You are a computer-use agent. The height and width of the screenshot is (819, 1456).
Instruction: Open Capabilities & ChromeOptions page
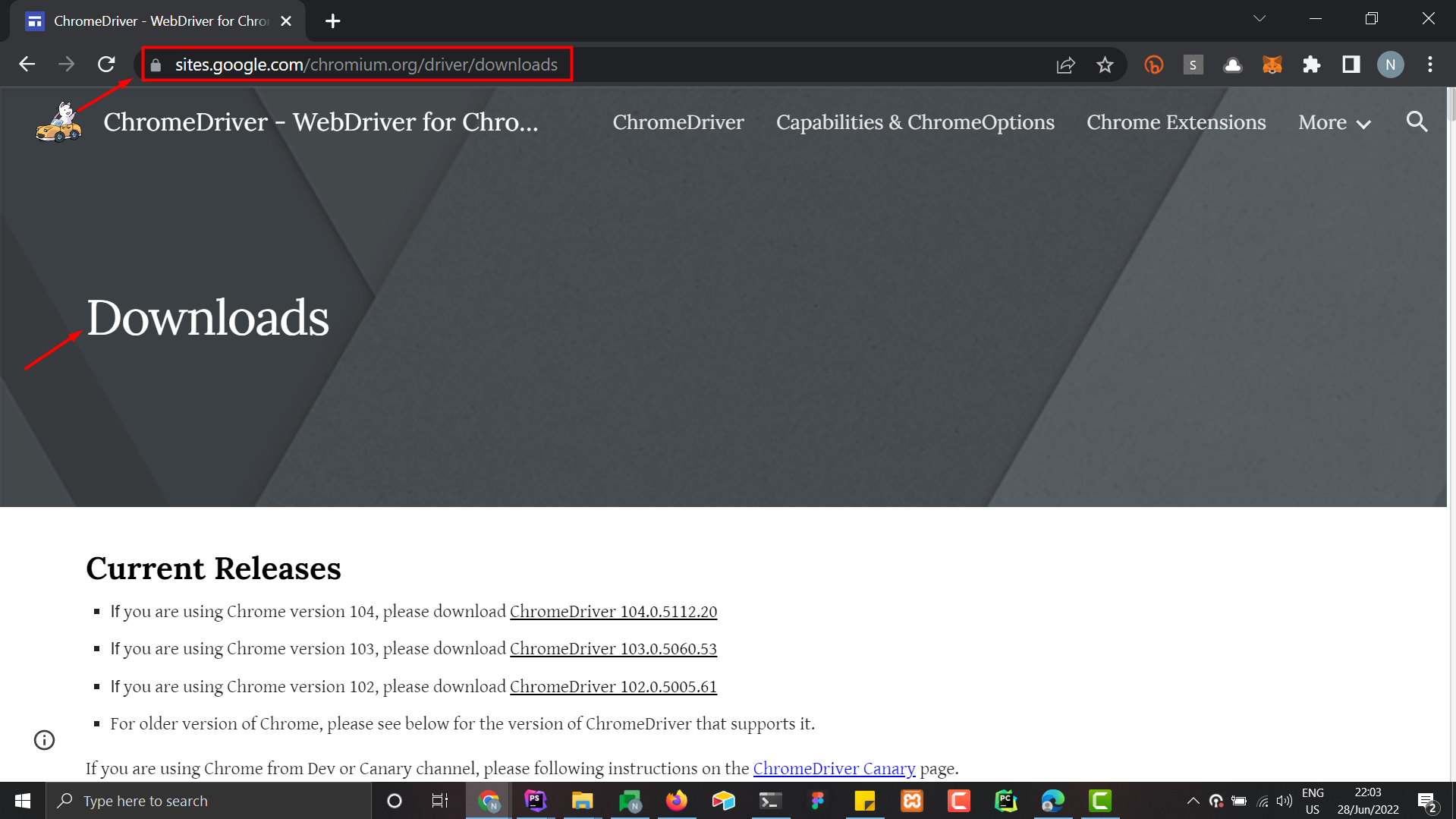915,122
